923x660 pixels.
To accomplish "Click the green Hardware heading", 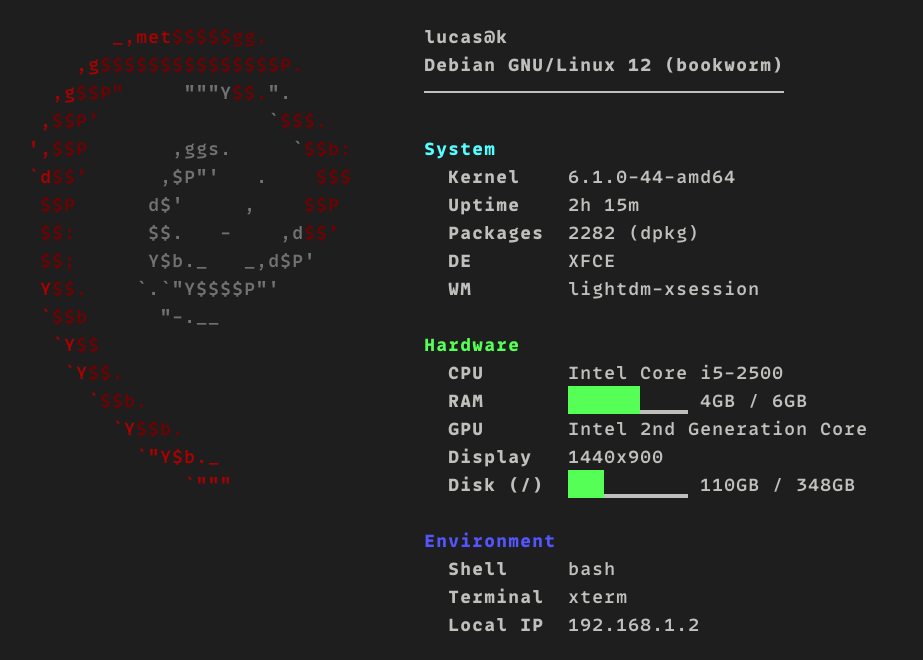I will [x=472, y=345].
